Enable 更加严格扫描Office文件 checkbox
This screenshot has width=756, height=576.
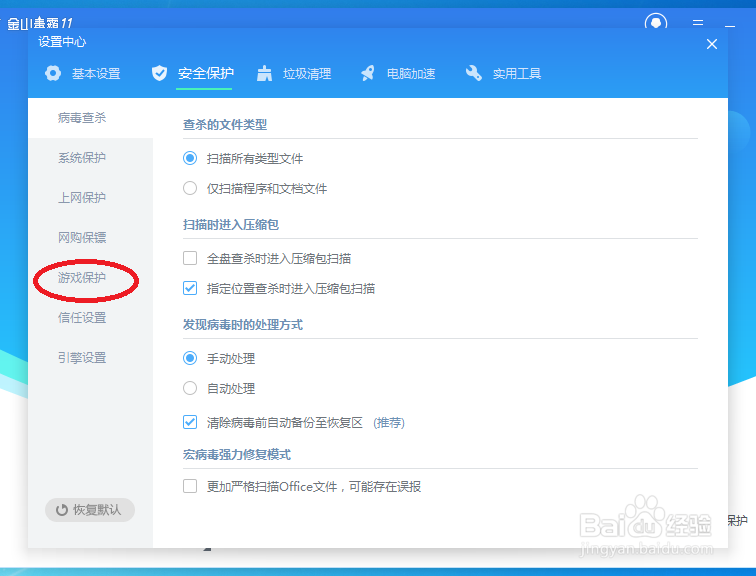click(190, 486)
